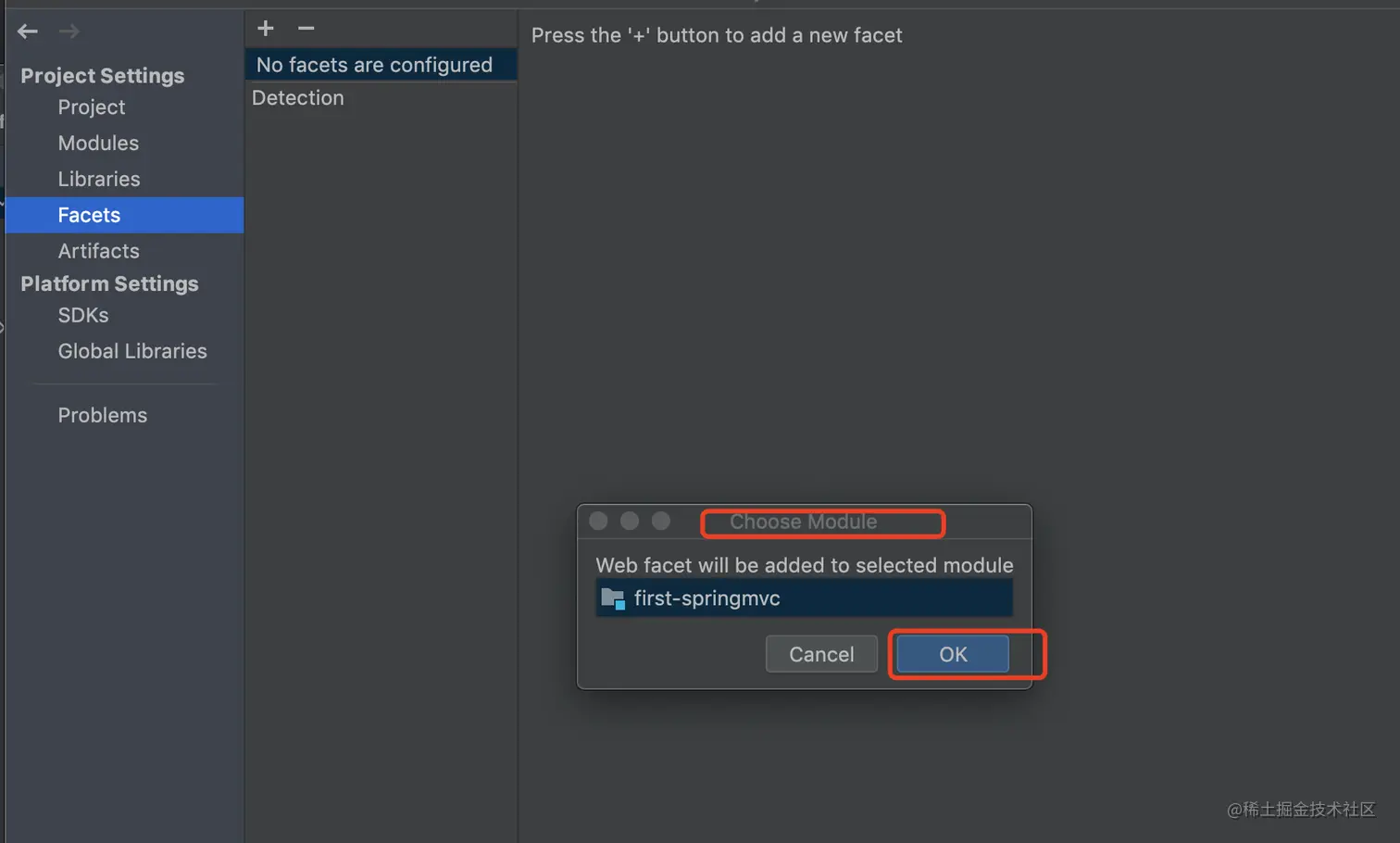
Task: Choose the first-springmvc module row
Action: click(x=804, y=598)
